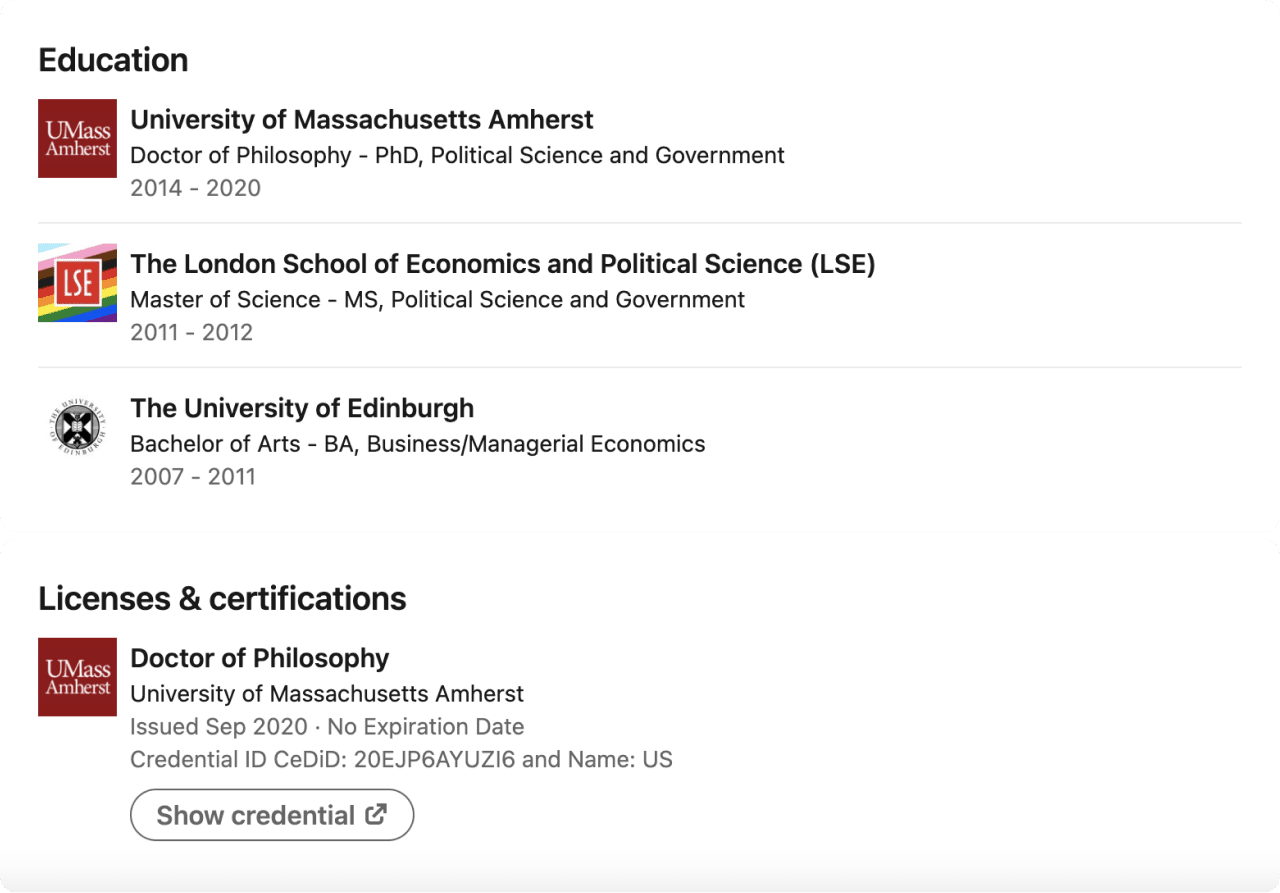Open University of Massachusetts Amherst education entry
The width and height of the screenshot is (1280, 893).
[362, 120]
